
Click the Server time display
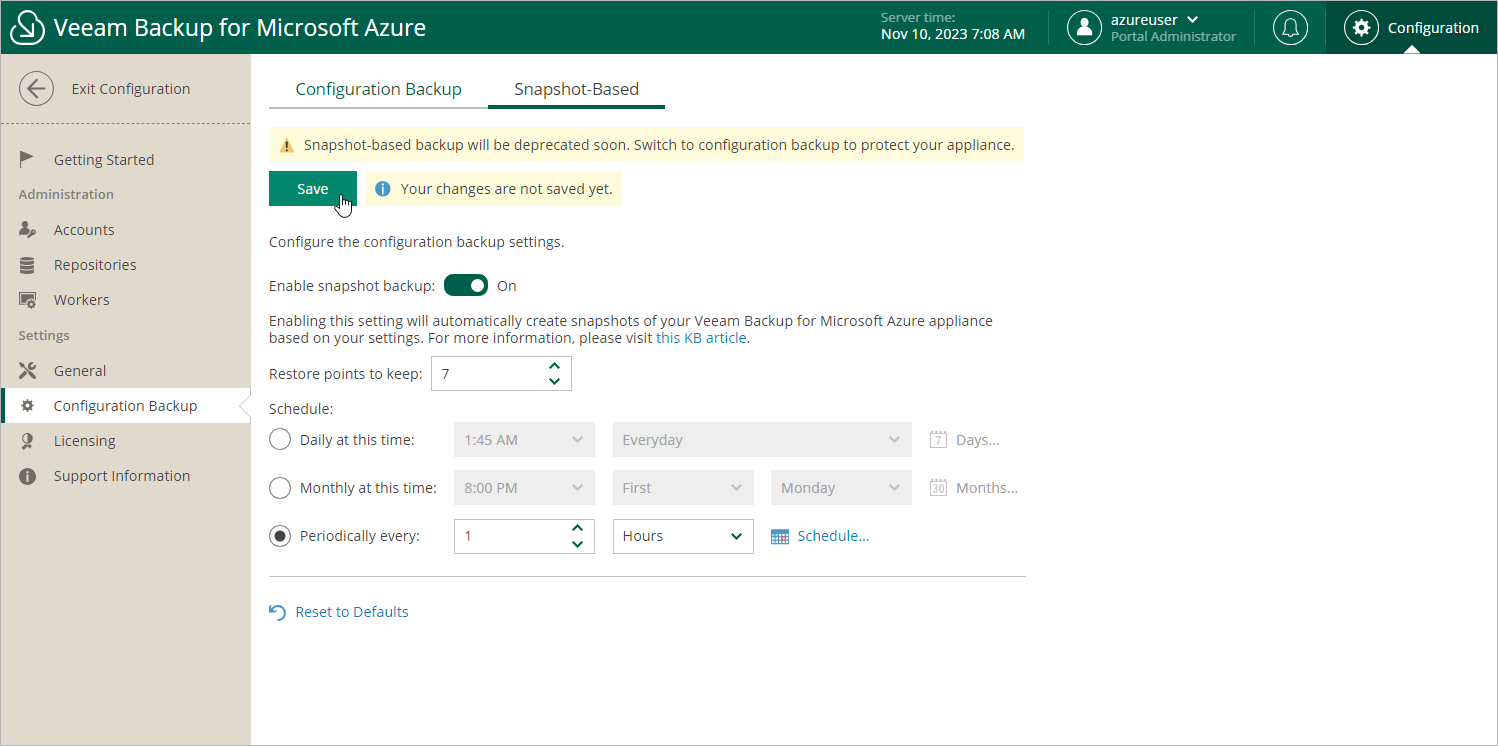953,27
